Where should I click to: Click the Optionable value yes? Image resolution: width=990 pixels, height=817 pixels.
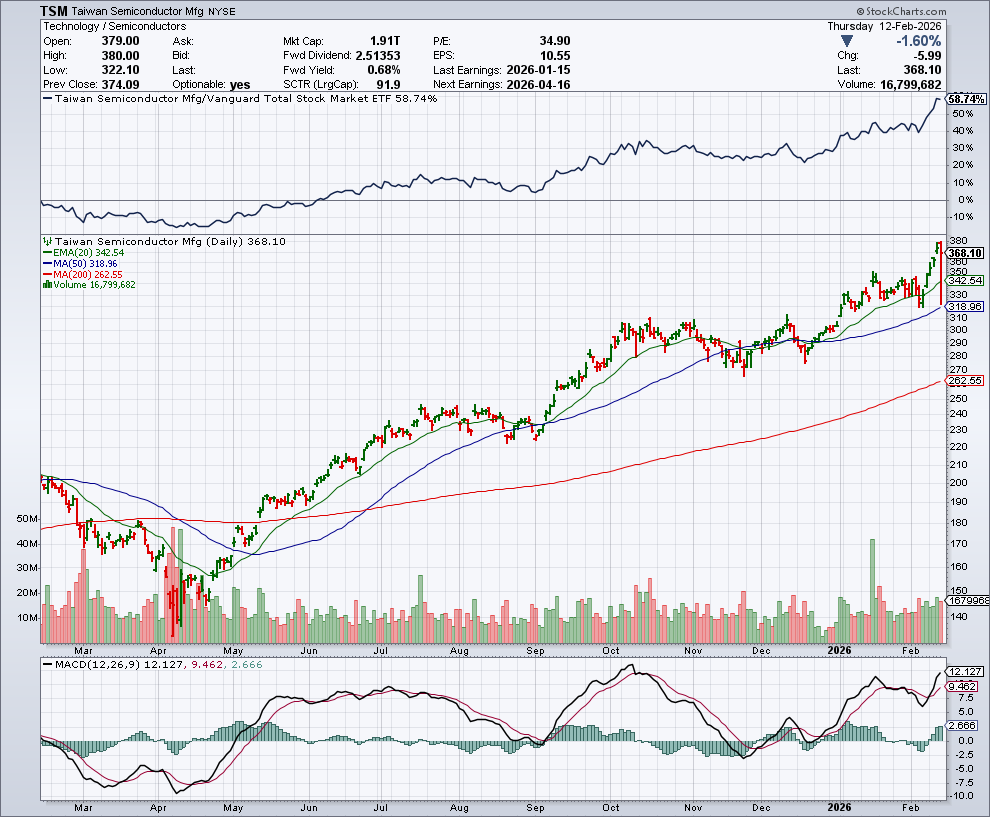(240, 85)
